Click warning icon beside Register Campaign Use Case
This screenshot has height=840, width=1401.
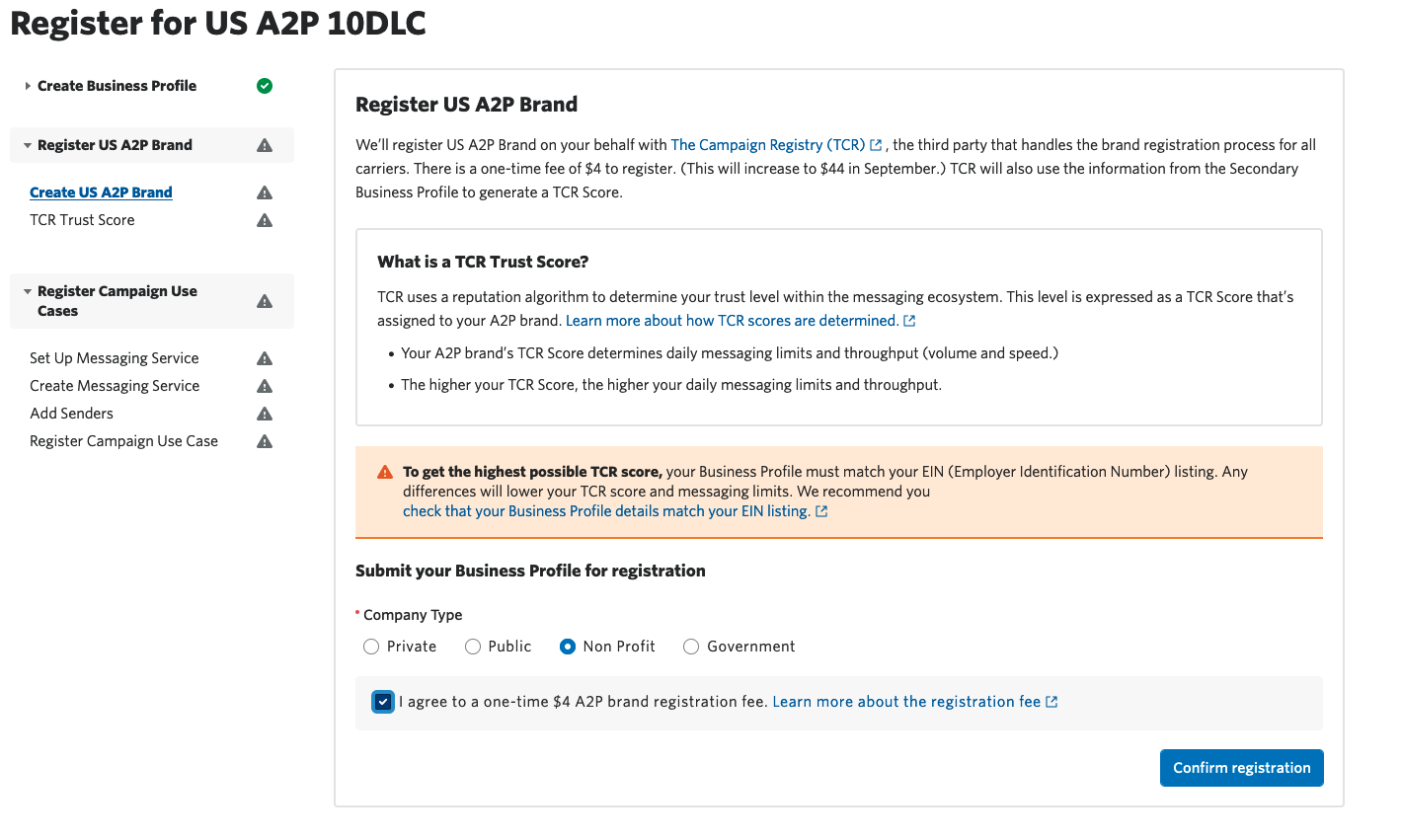[x=265, y=441]
